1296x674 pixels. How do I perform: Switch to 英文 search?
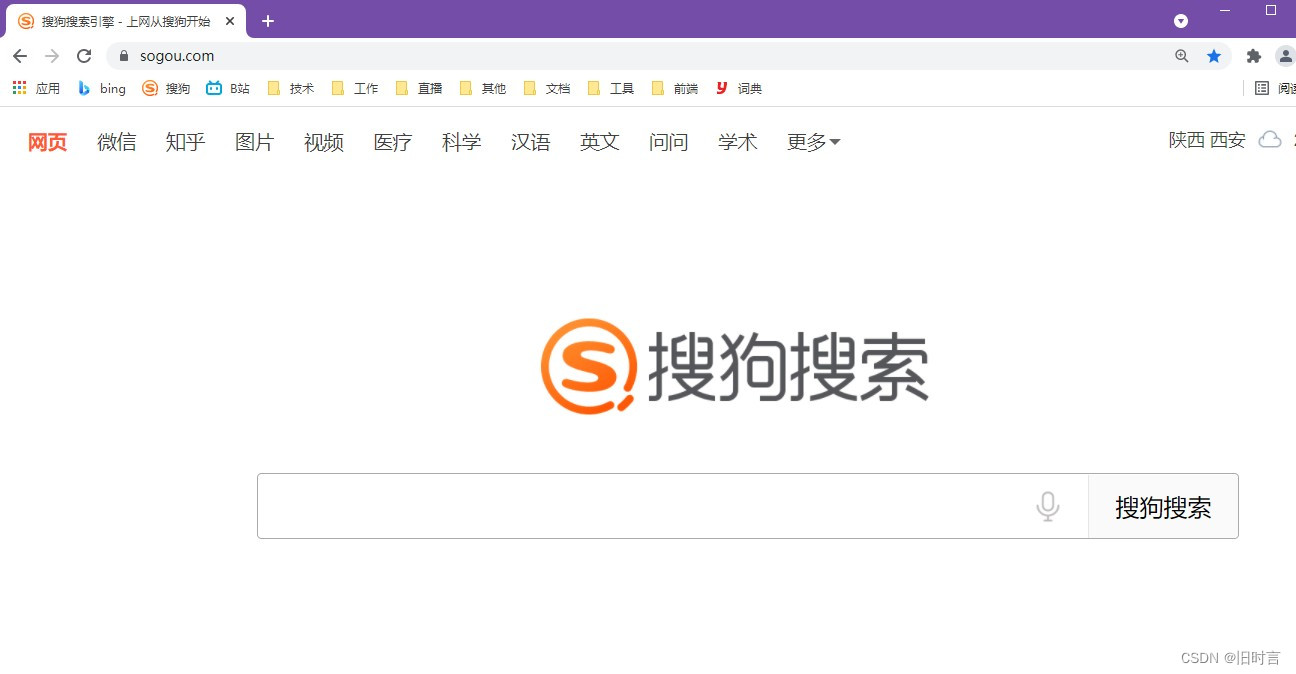pos(599,142)
